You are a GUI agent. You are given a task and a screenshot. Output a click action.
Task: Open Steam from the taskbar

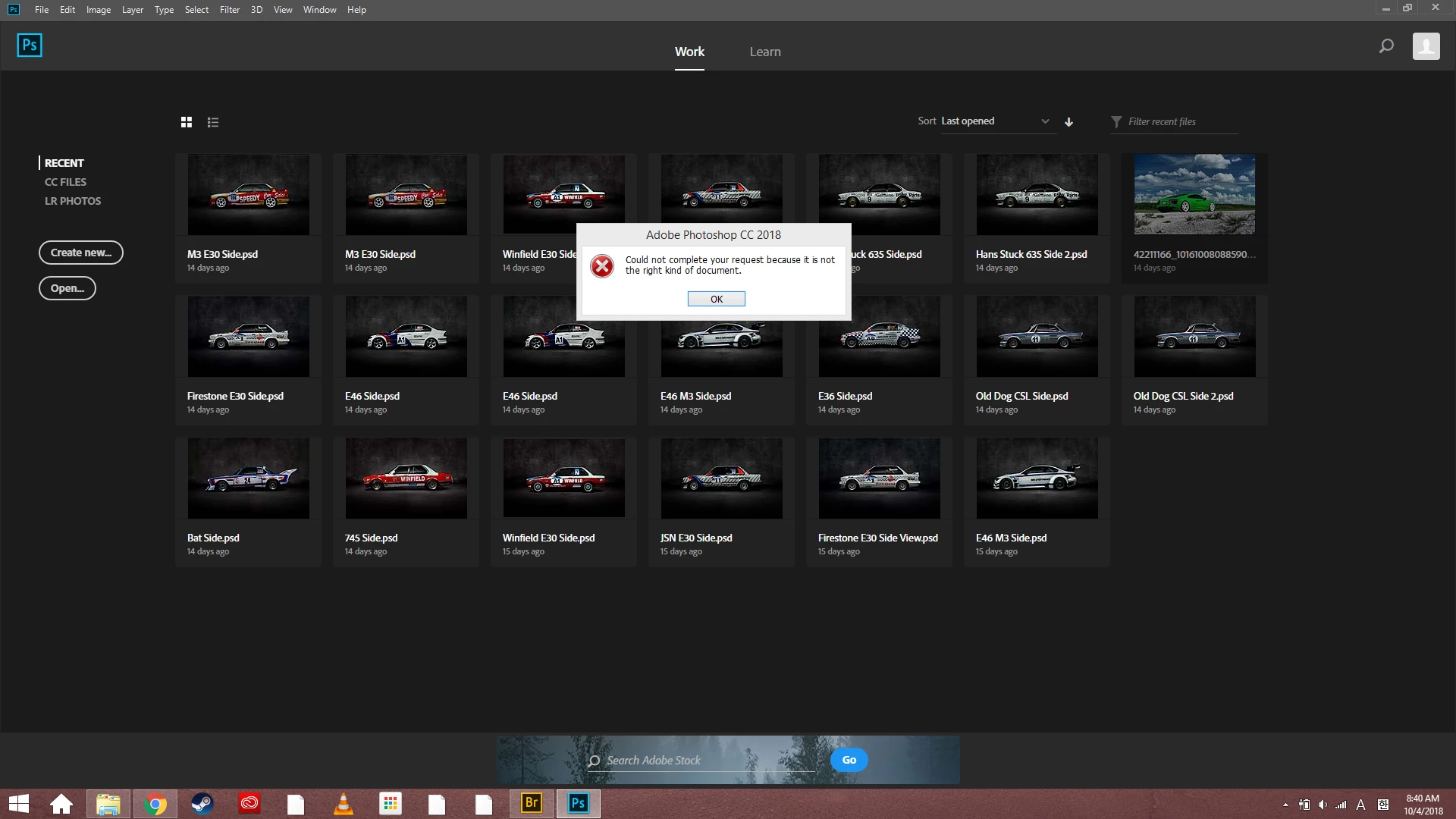tap(202, 804)
